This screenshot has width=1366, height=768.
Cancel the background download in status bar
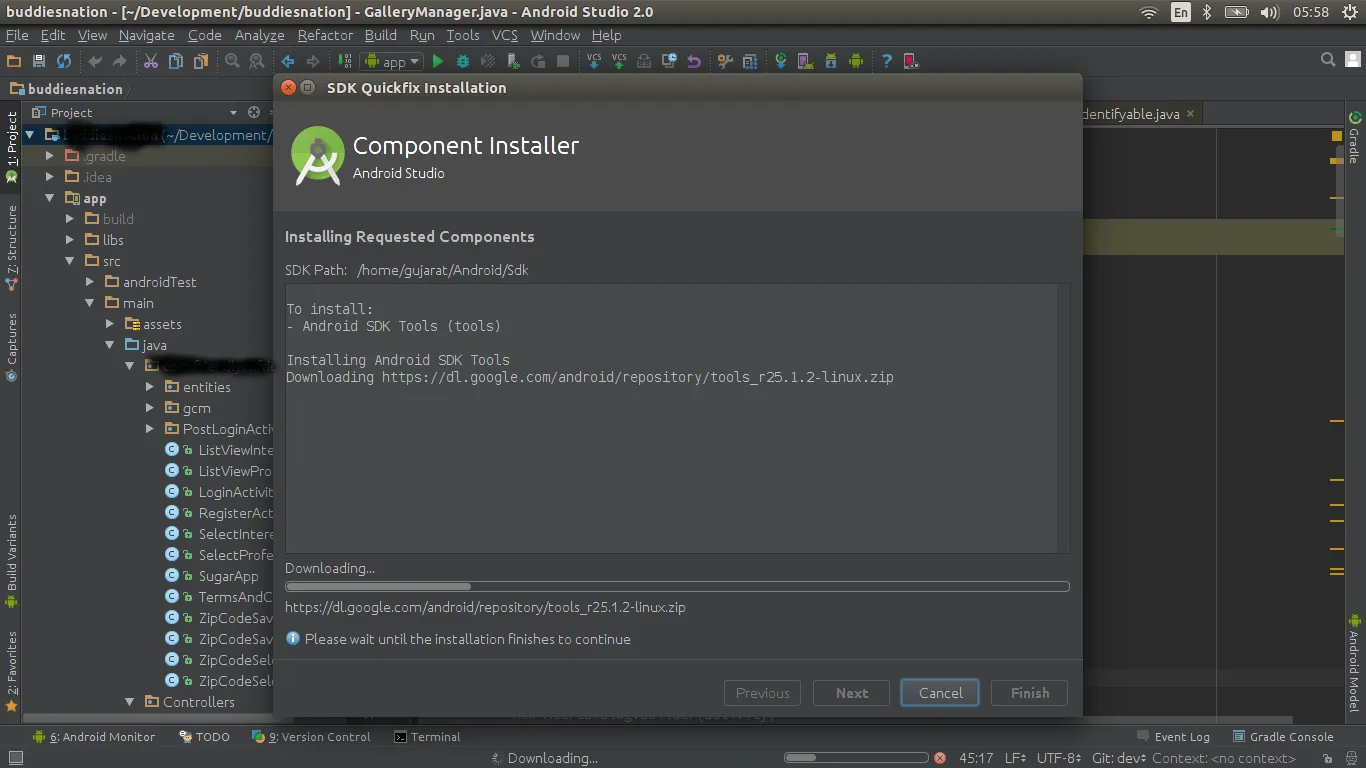click(939, 758)
